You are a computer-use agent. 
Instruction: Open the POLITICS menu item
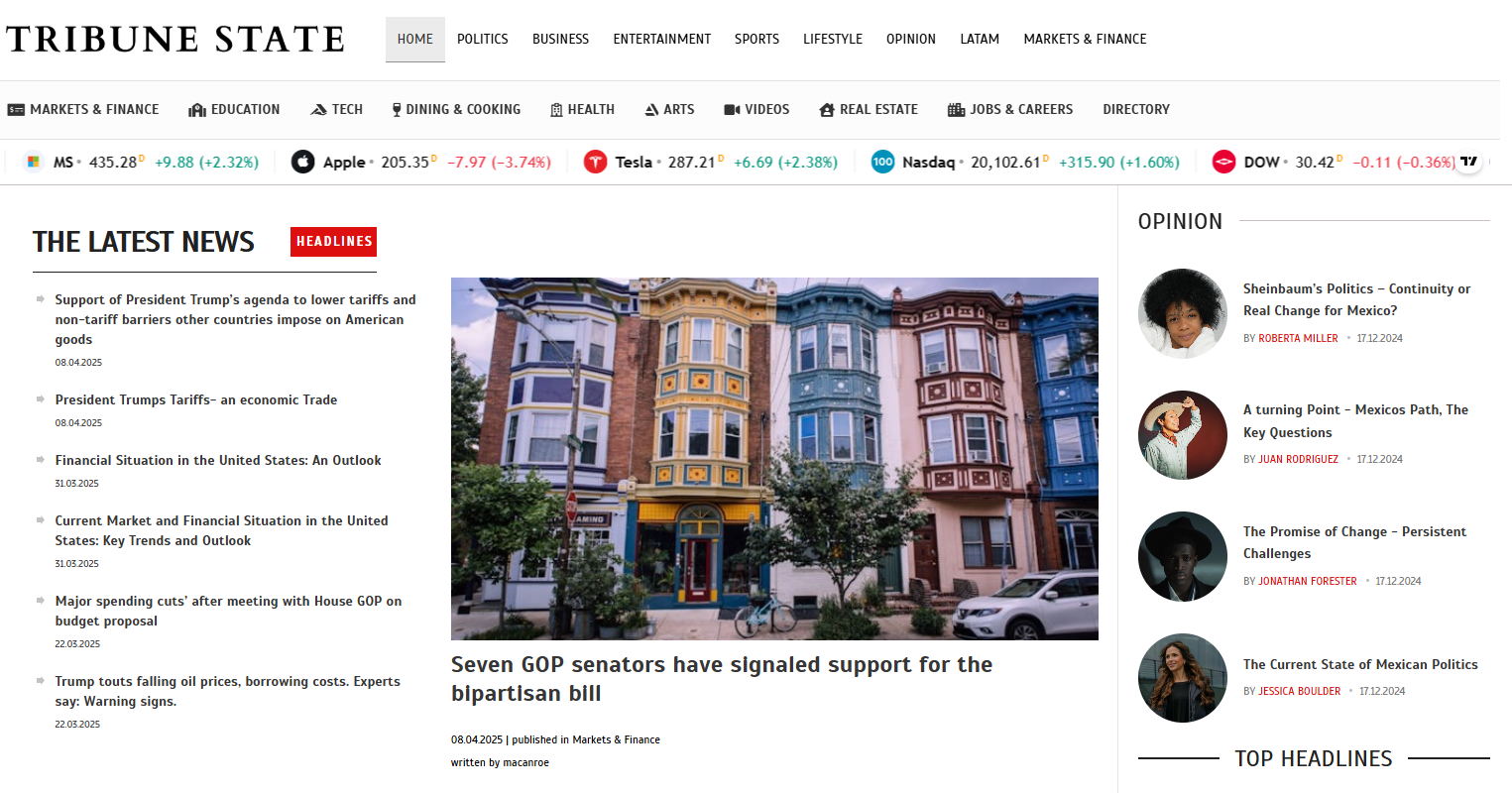483,39
